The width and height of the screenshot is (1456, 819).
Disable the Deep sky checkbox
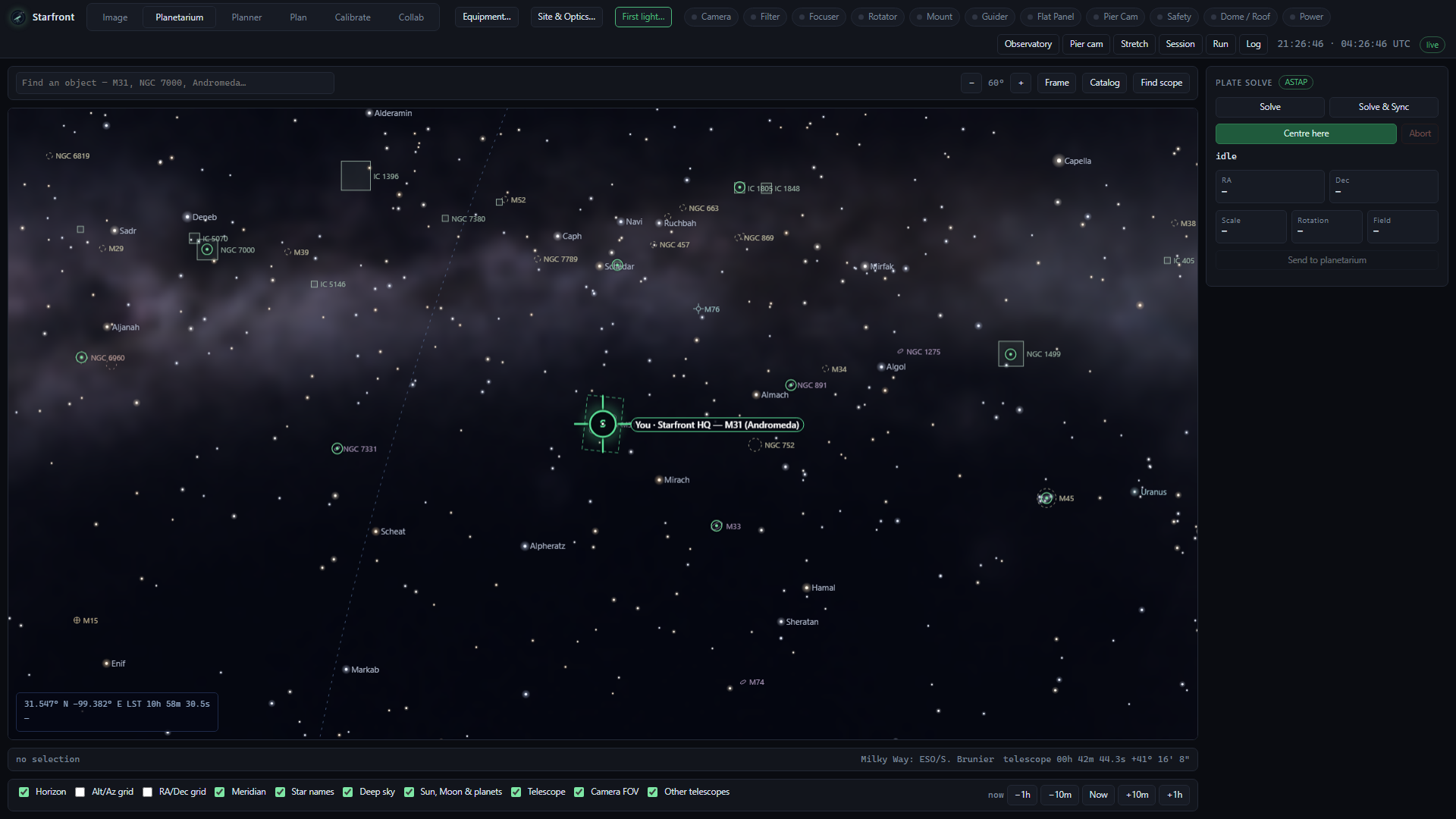click(x=348, y=792)
